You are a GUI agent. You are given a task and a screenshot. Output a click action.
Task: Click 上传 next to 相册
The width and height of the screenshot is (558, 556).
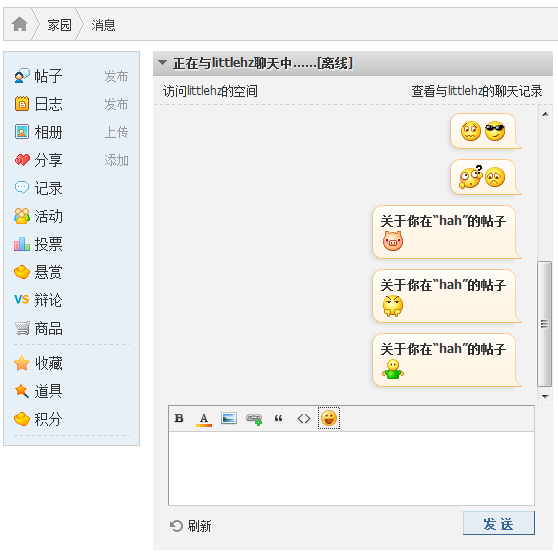point(116,132)
